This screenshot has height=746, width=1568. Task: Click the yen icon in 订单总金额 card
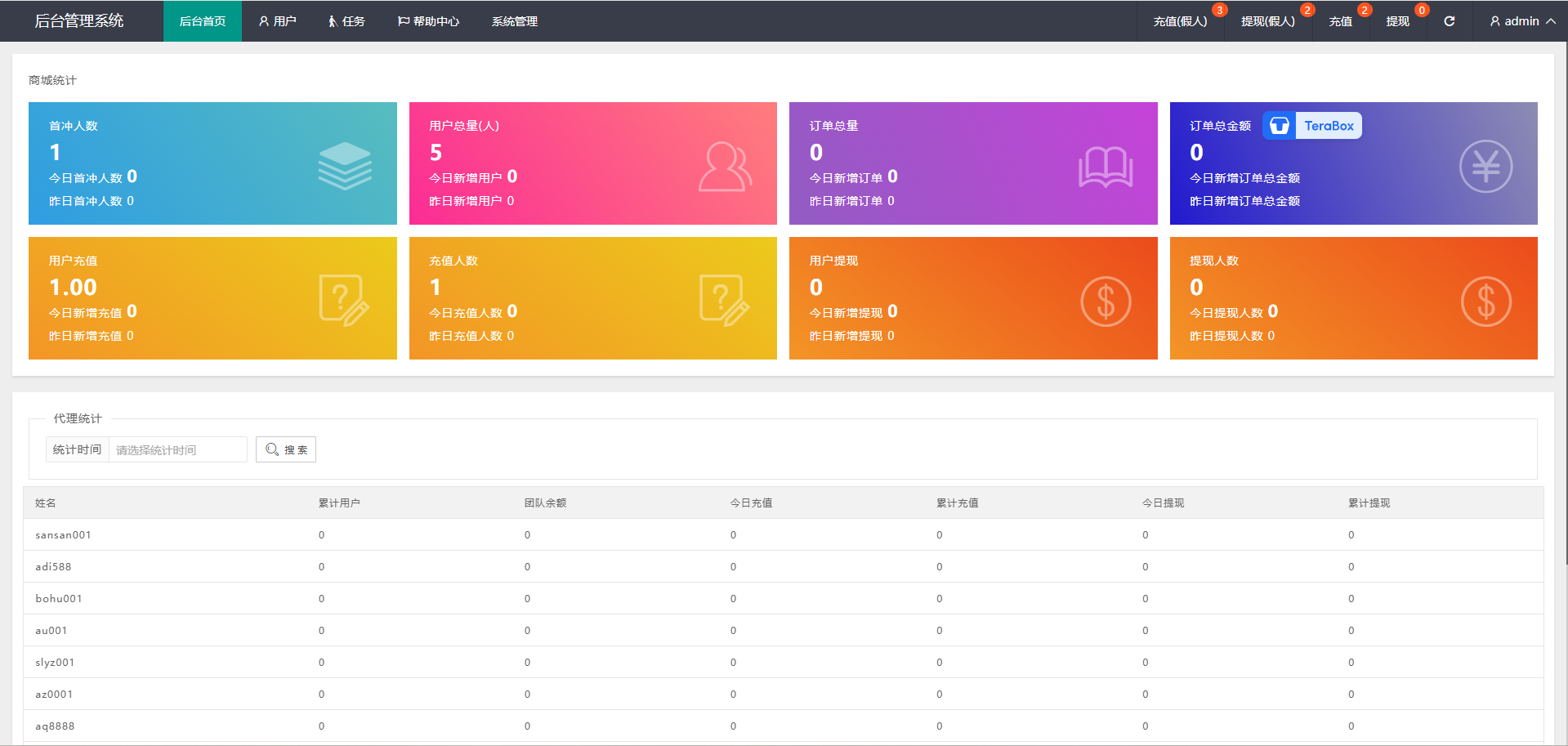click(x=1485, y=167)
